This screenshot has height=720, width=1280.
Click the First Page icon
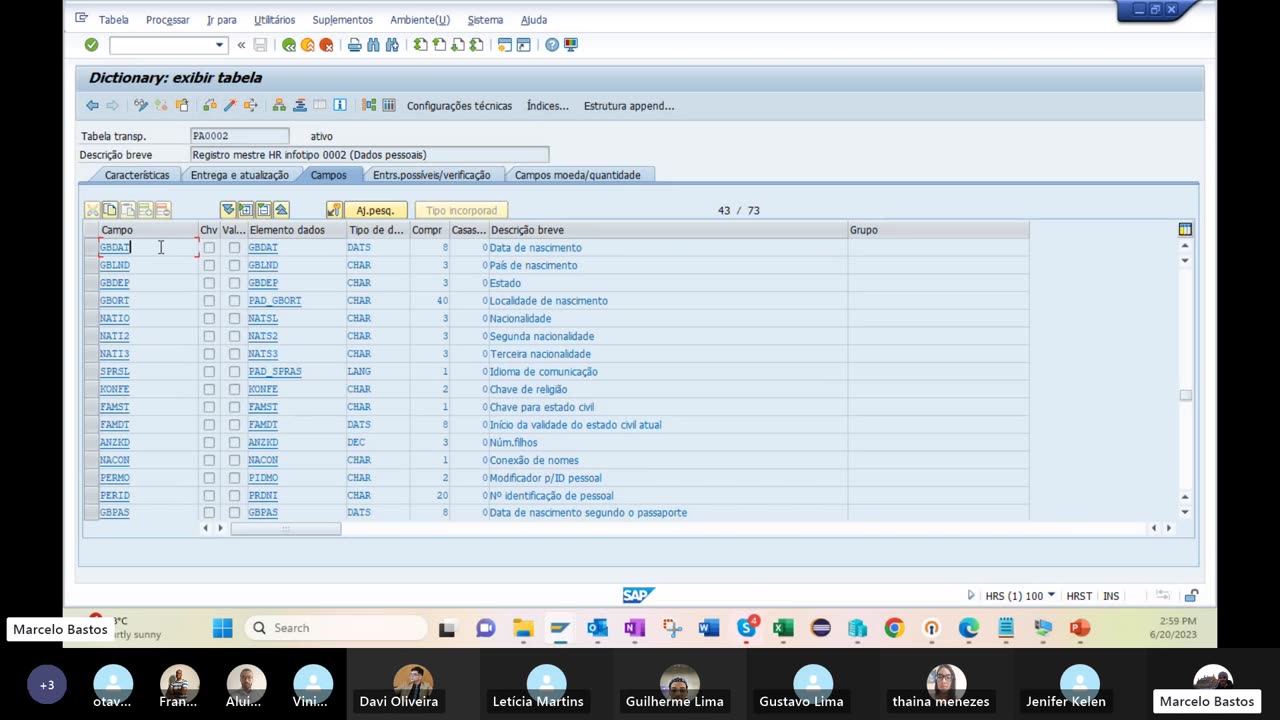tap(420, 45)
